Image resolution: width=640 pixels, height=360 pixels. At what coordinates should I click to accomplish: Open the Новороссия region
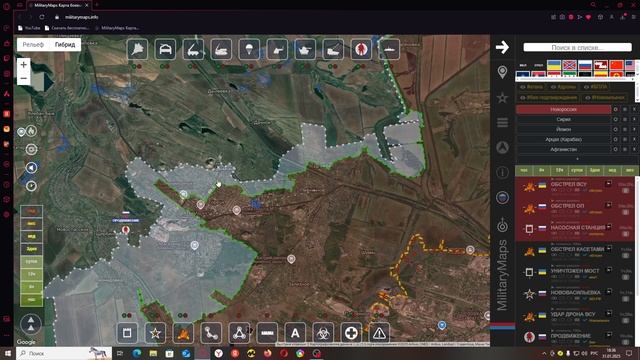click(563, 109)
